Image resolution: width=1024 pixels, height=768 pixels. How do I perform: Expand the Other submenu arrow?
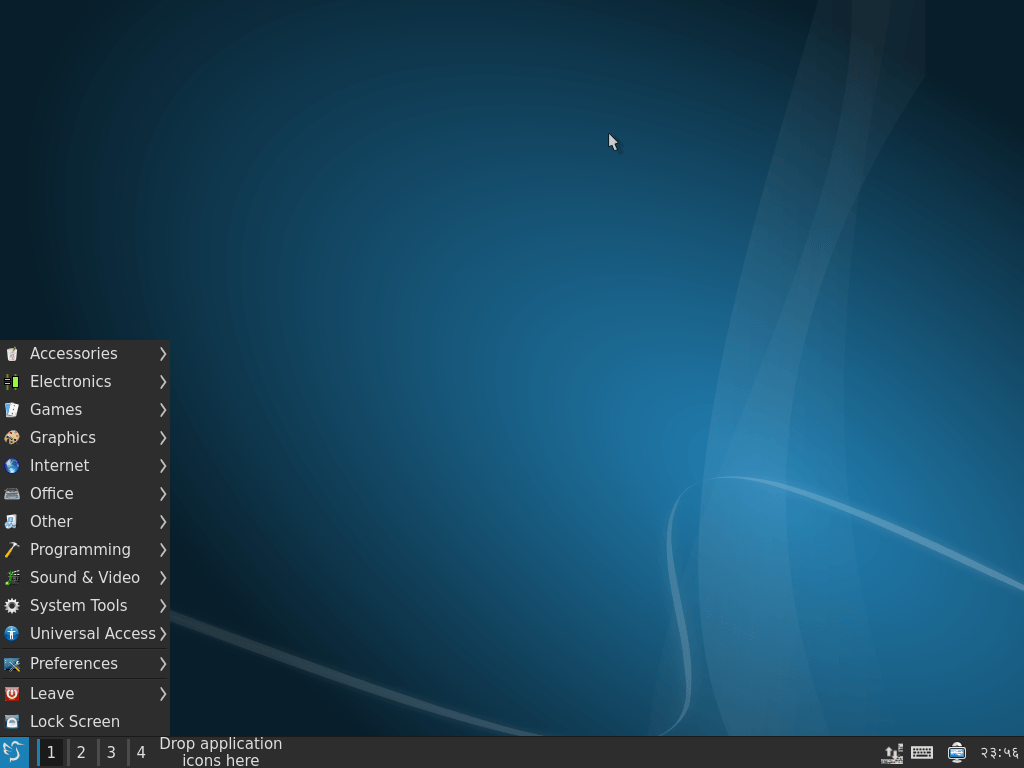(163, 522)
